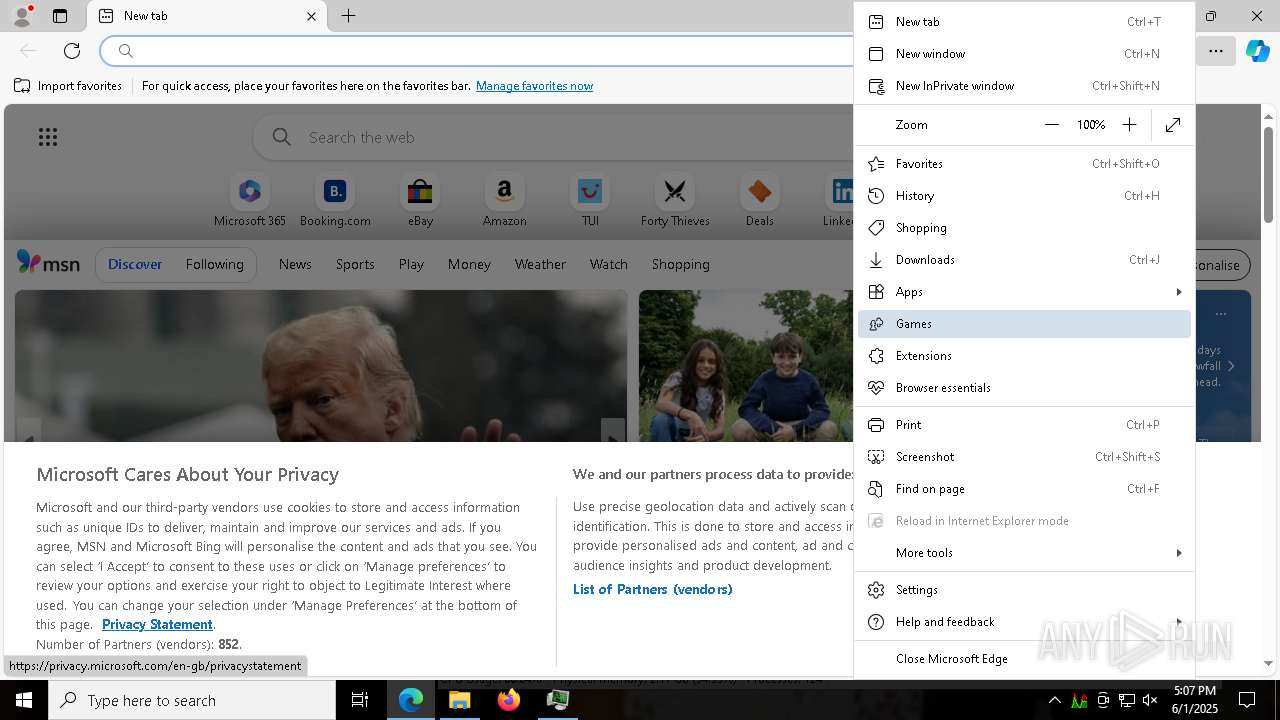Open the Watch section
1280x720 pixels.
(608, 264)
